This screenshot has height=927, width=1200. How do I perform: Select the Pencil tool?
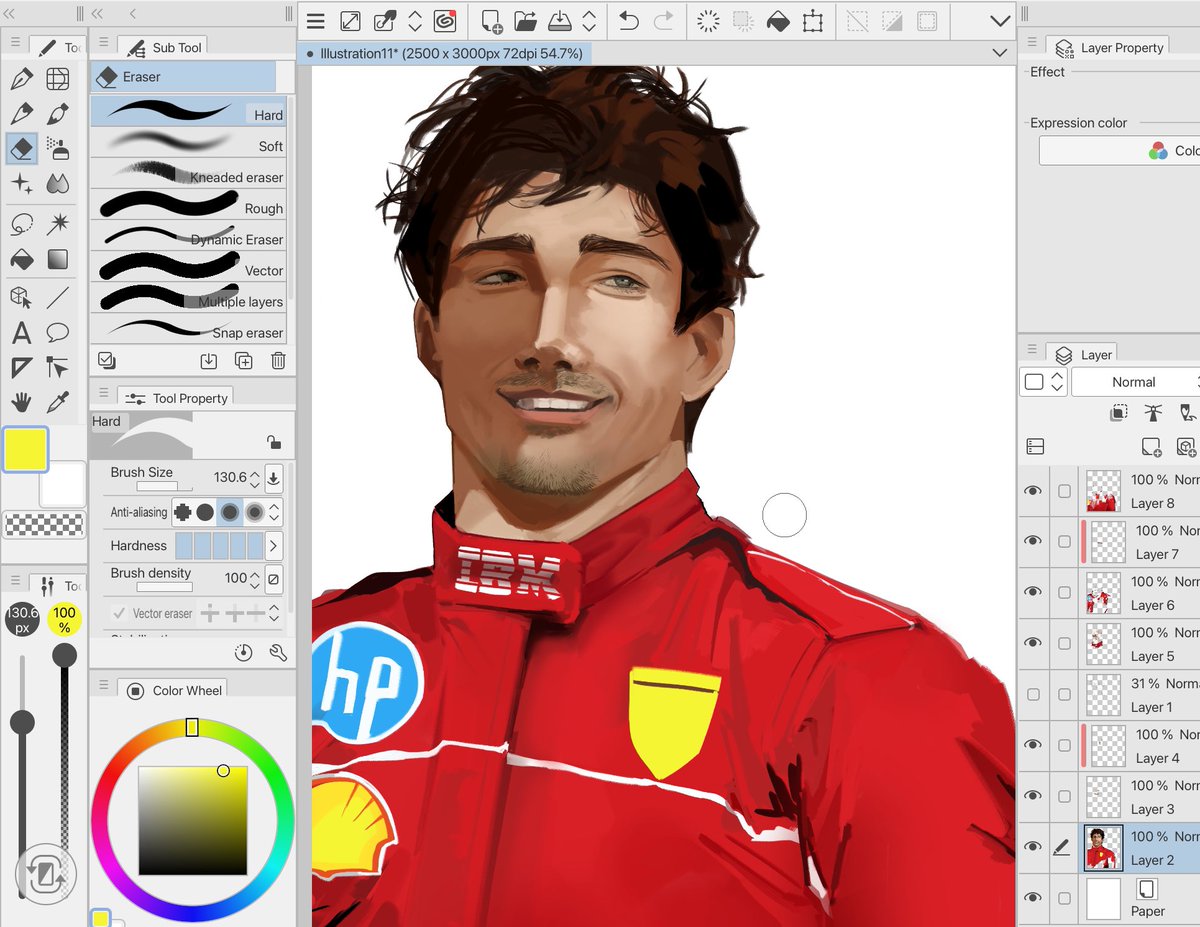[21, 113]
